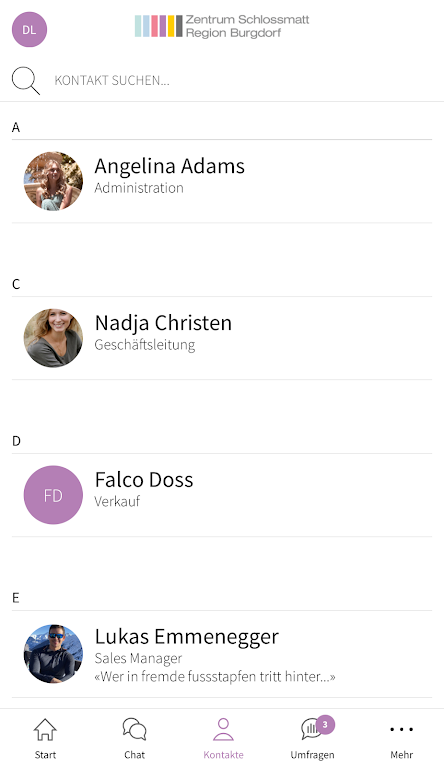Tap Lukas Emmenegger's status quote text
444x768 pixels.
pyautogui.click(x=215, y=676)
